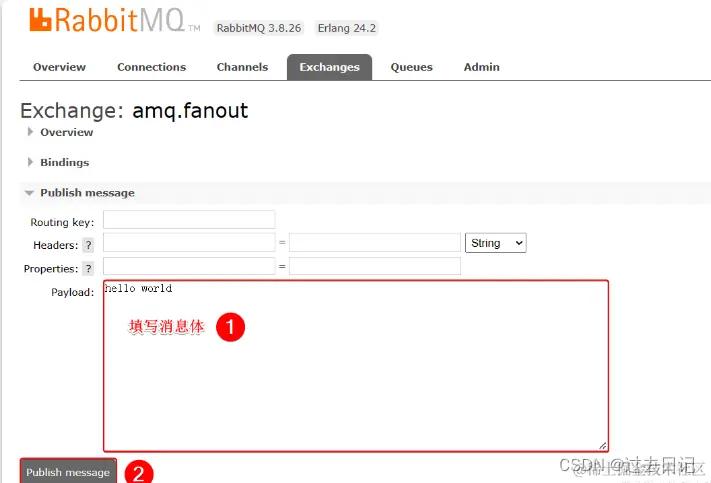Expand the Bindings section
This screenshot has height=483, width=711.
[x=58, y=162]
